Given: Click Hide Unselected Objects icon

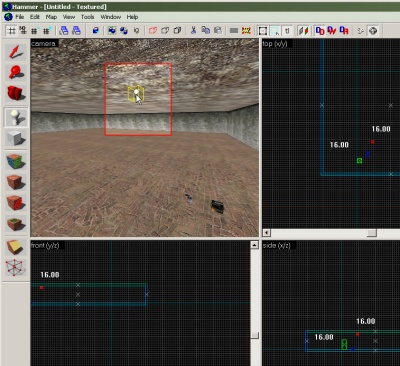Looking at the screenshot, I should point(165,31).
